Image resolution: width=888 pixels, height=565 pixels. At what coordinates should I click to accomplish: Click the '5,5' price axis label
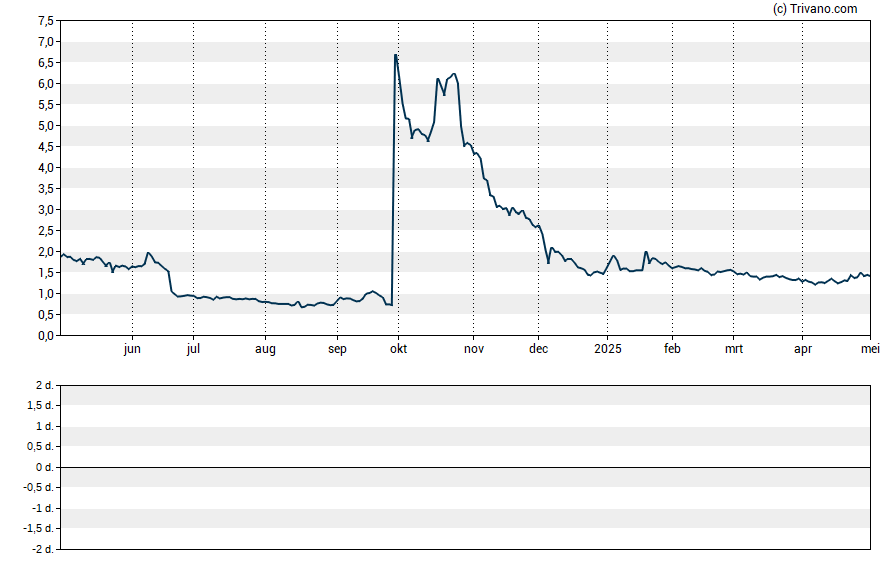click(46, 105)
